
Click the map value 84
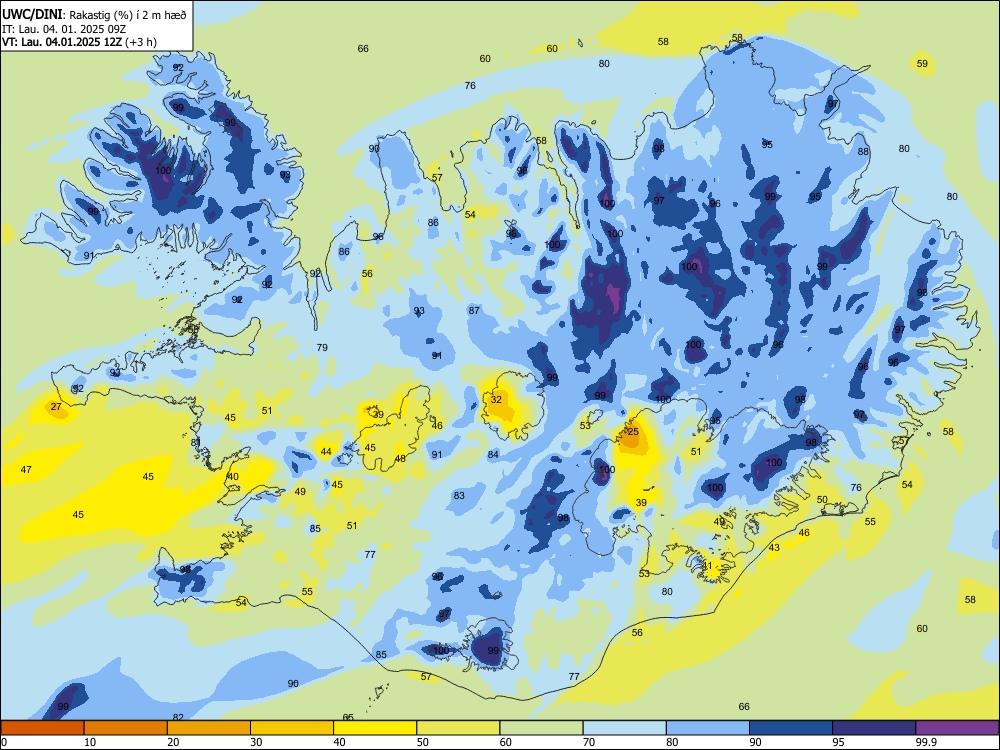pyautogui.click(x=493, y=455)
